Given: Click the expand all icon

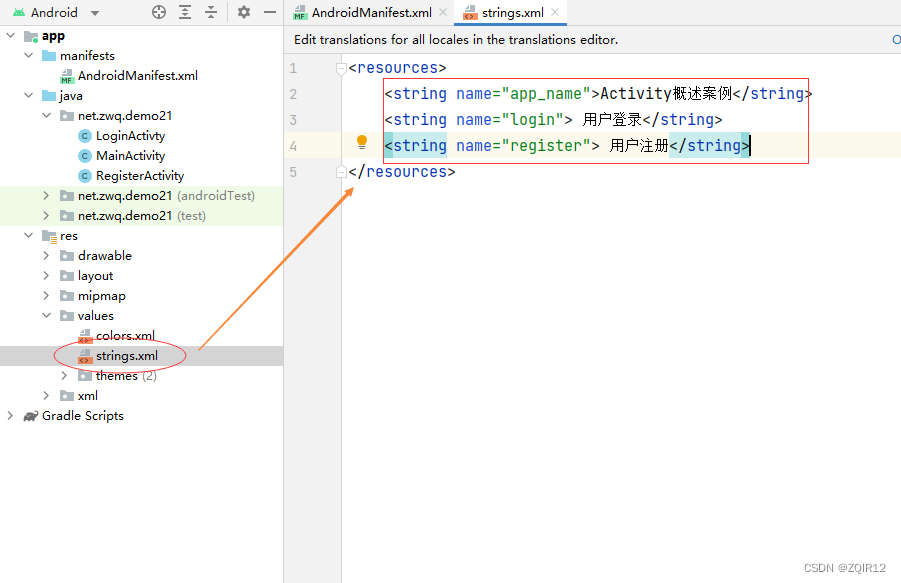Looking at the screenshot, I should tap(185, 12).
